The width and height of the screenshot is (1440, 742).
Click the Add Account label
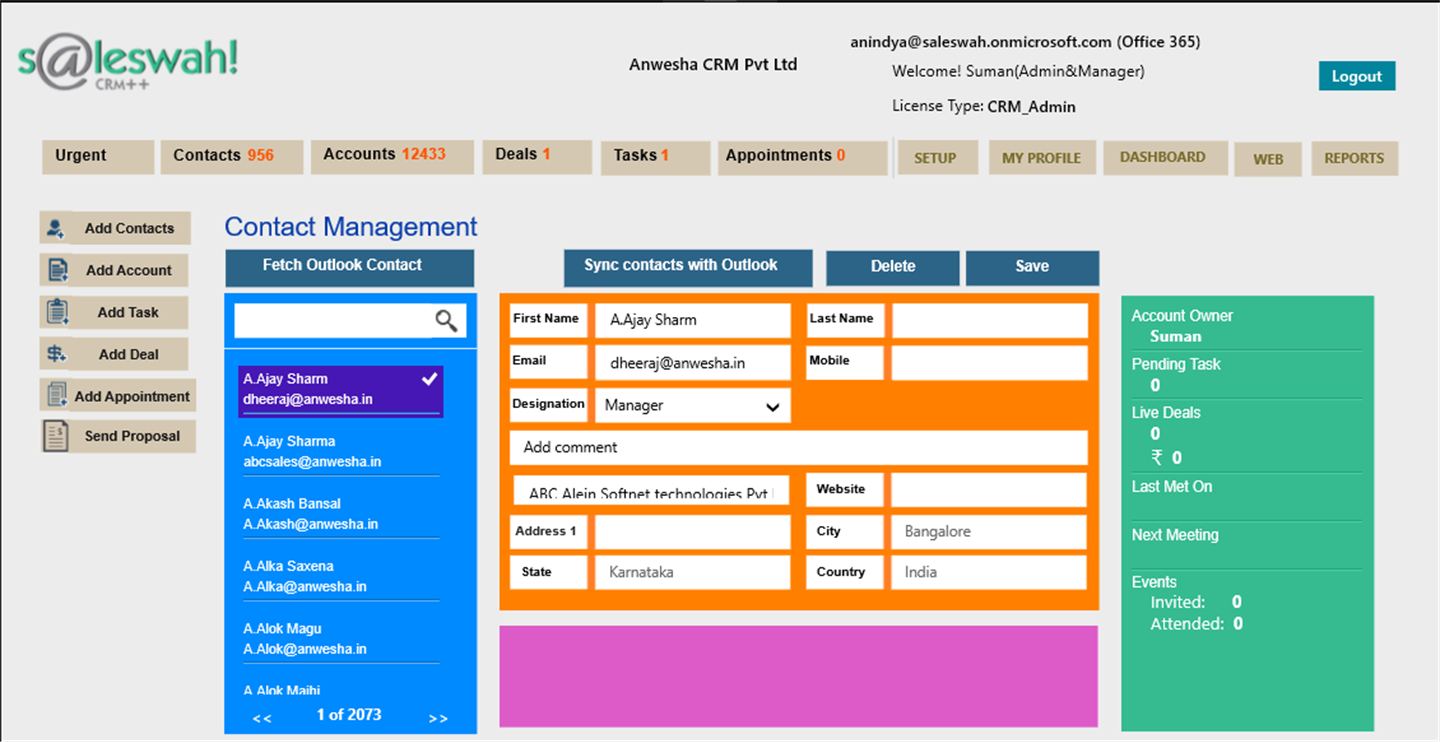tap(129, 270)
